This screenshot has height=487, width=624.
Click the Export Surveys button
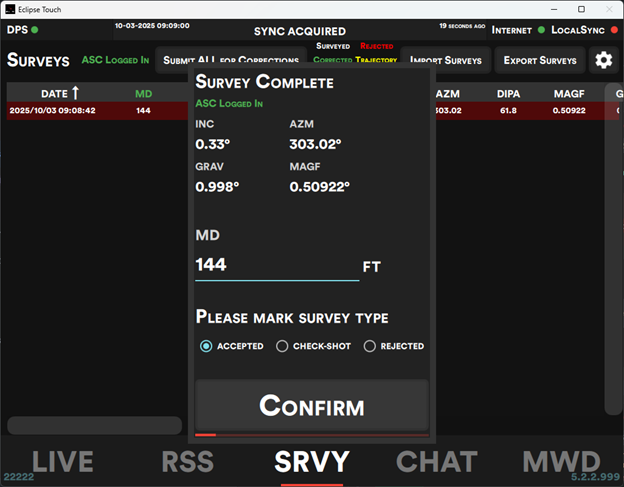[x=540, y=60]
